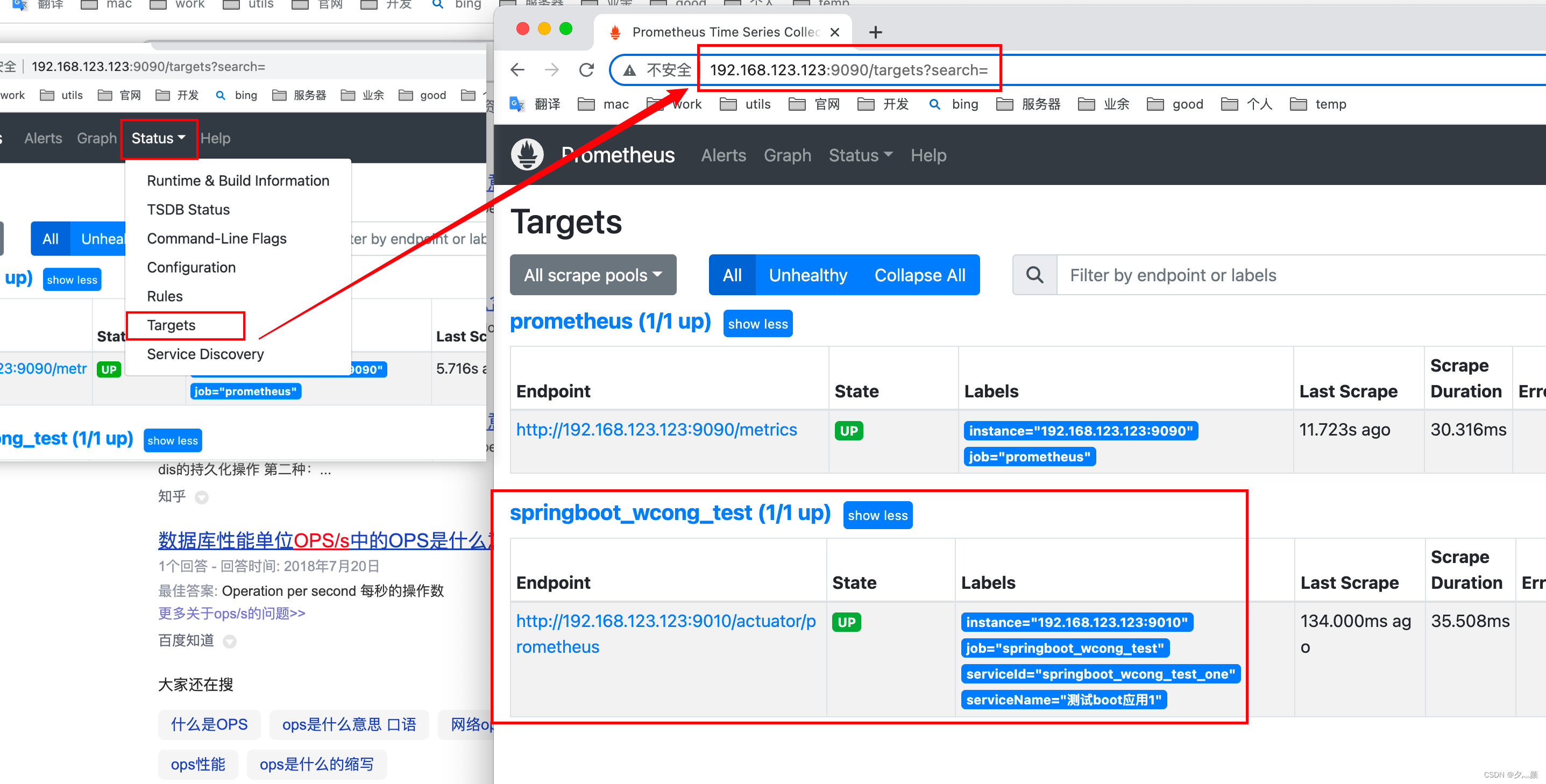The image size is (1546, 784).
Task: Select the Unhealthy filter button
Action: (808, 275)
